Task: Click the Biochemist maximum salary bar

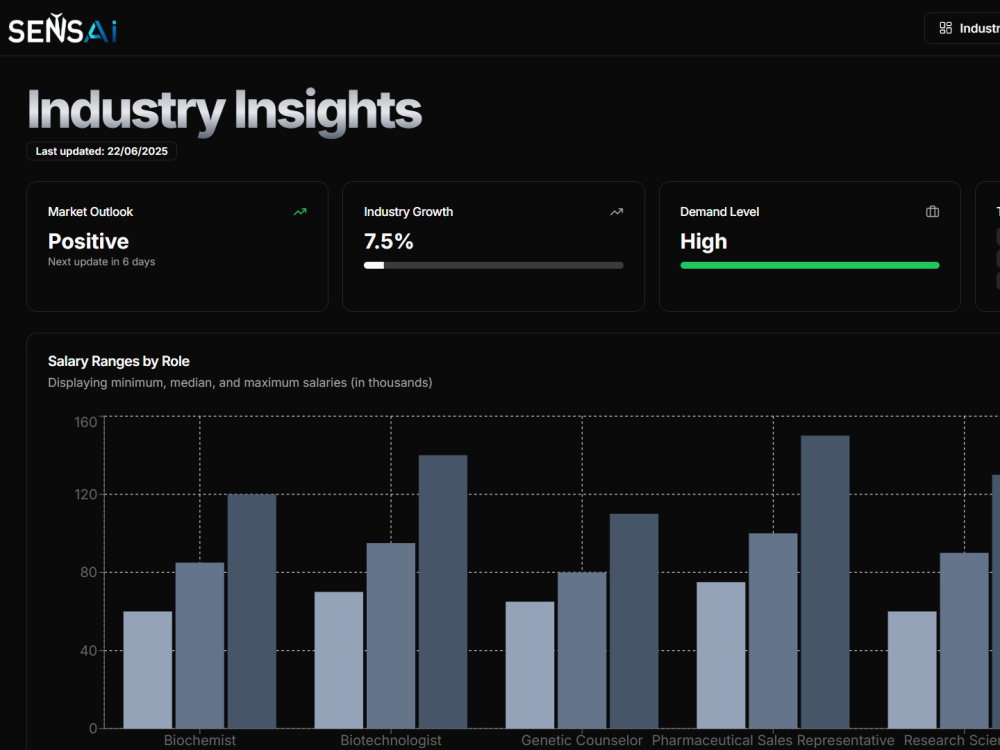Action: 252,611
